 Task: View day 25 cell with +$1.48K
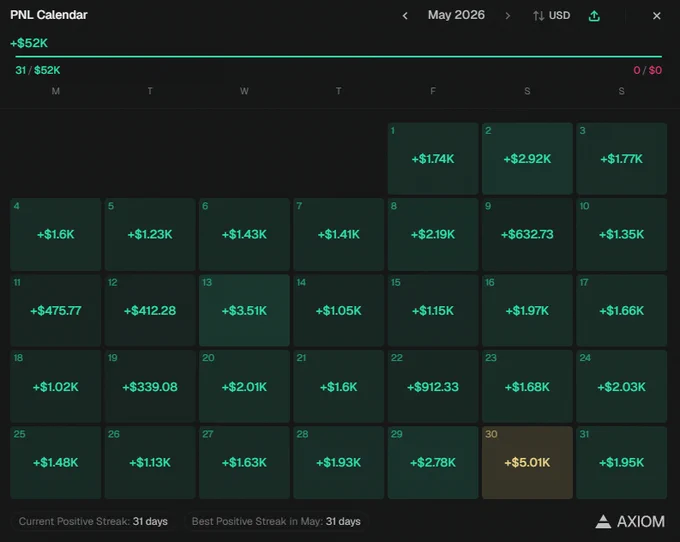pos(56,463)
